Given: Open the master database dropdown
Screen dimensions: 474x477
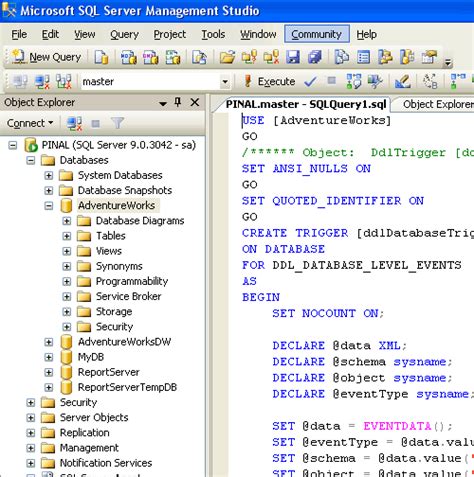Looking at the screenshot, I should coord(225,82).
